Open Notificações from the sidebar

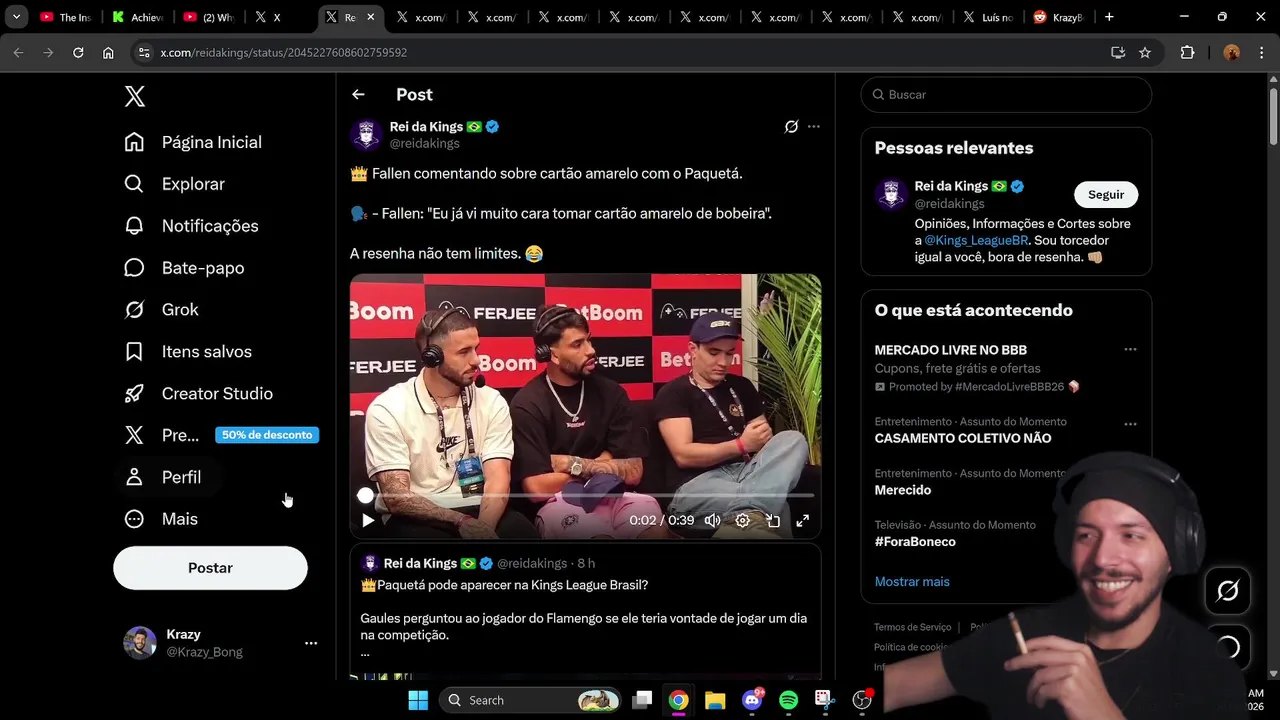coord(191,226)
